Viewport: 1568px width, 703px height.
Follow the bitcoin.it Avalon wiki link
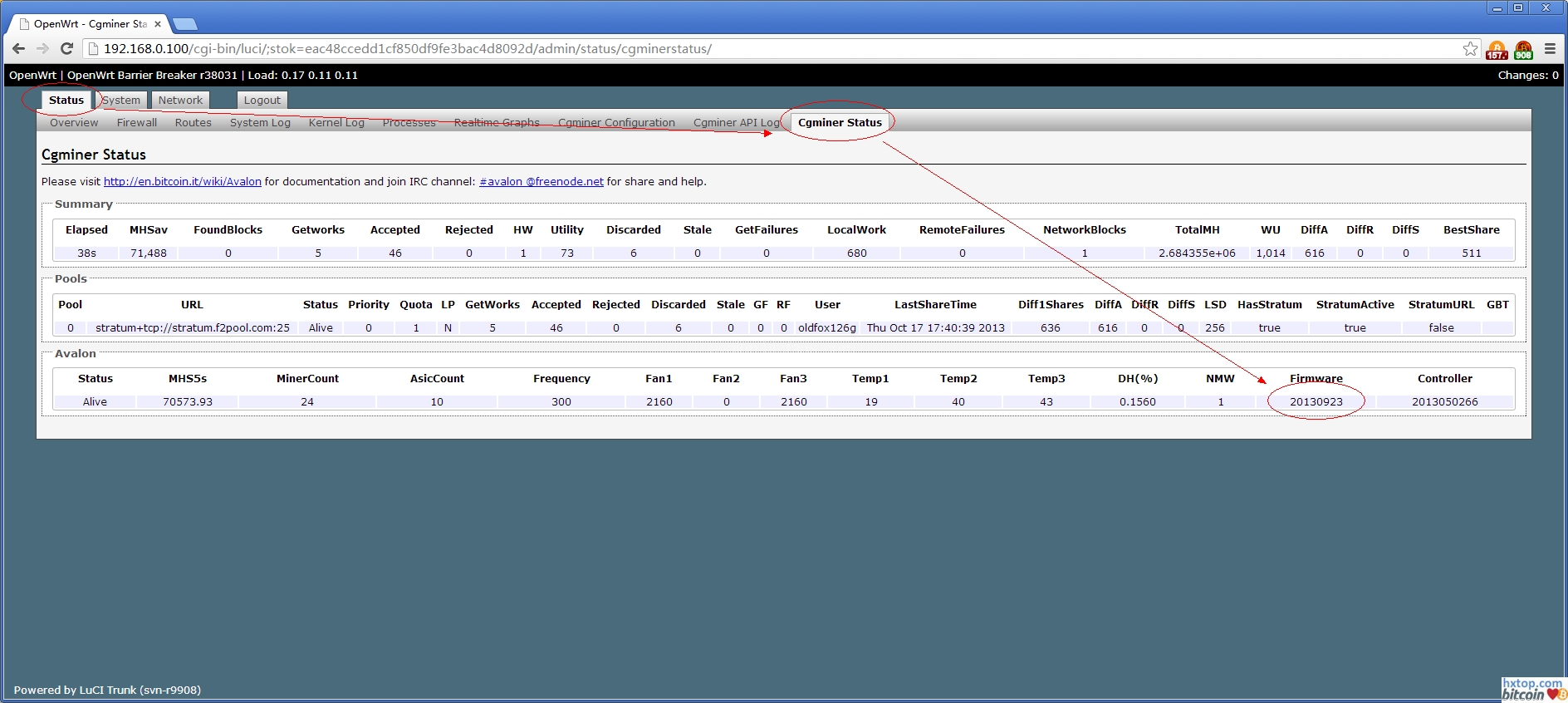click(x=182, y=182)
